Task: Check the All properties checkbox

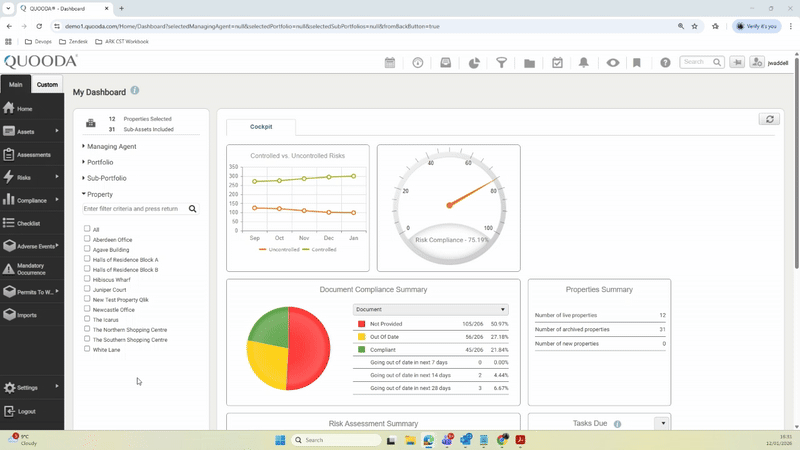Action: coord(87,229)
